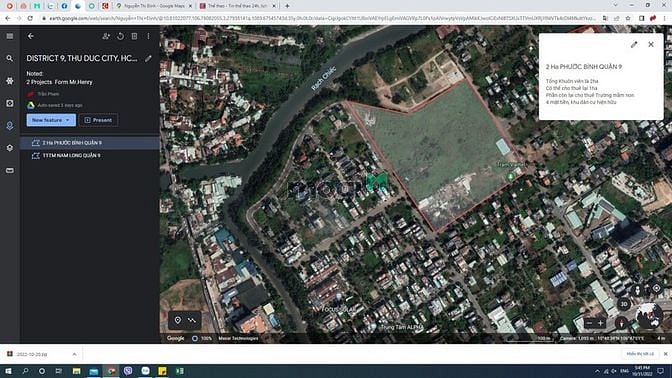Viewport: 672px width, 378px height.
Task: Switch to the Facebook pinned tab
Action: [x=64, y=6]
